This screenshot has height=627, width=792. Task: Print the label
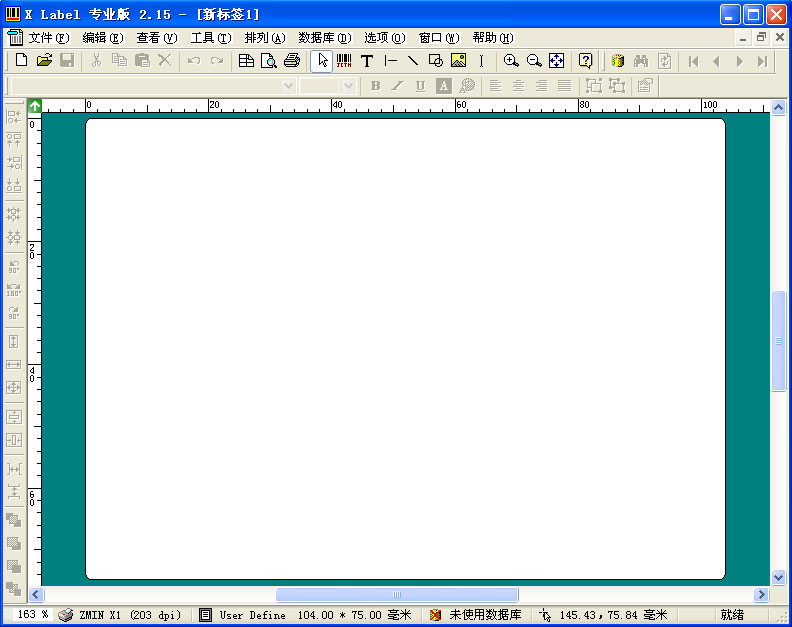point(292,61)
